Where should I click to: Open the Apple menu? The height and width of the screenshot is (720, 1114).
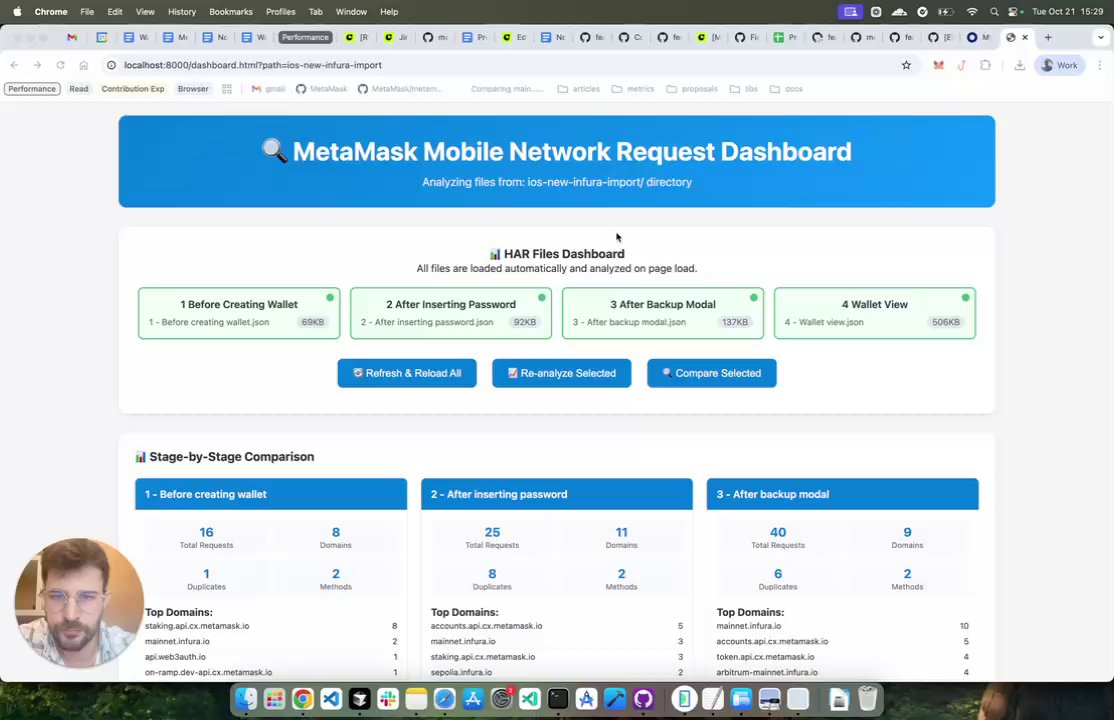17,11
